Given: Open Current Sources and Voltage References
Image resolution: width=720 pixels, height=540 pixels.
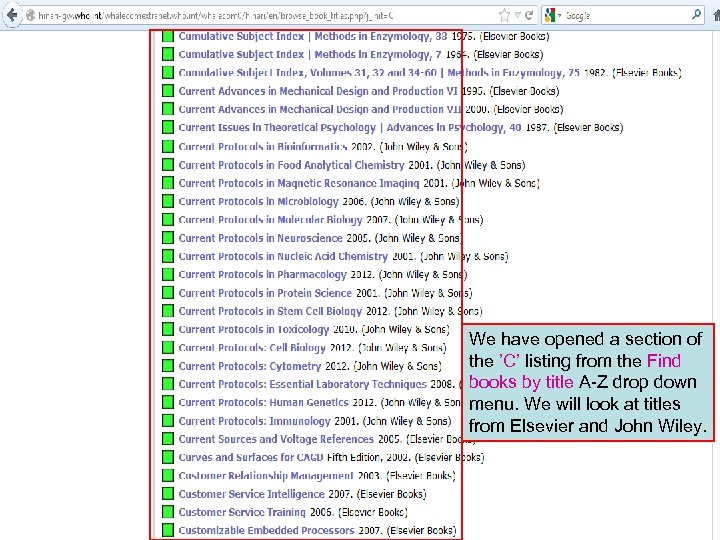Looking at the screenshot, I should 276,439.
